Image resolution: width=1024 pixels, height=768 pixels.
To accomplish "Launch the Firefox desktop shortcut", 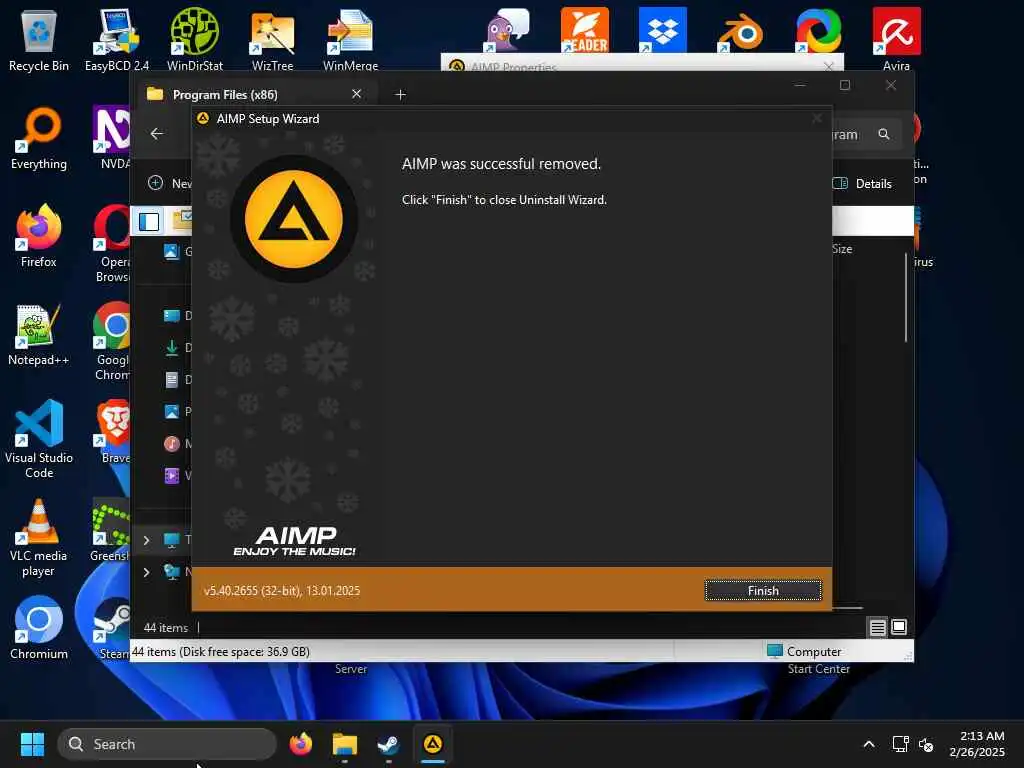I will [x=39, y=236].
